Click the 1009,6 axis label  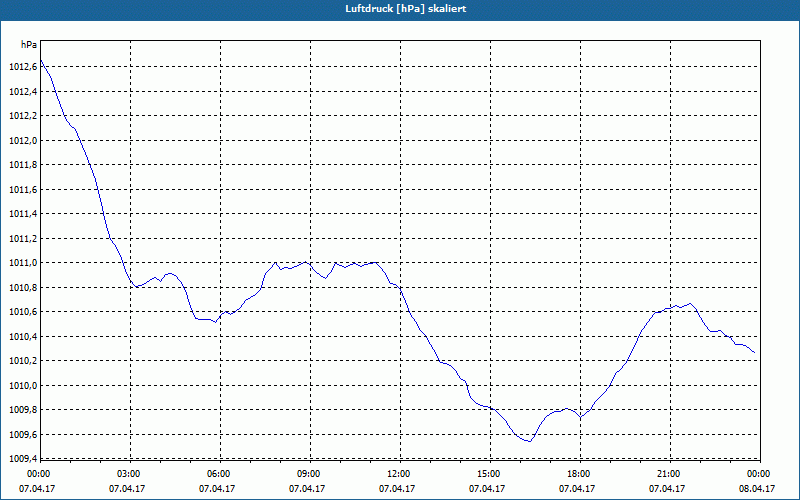point(23,435)
